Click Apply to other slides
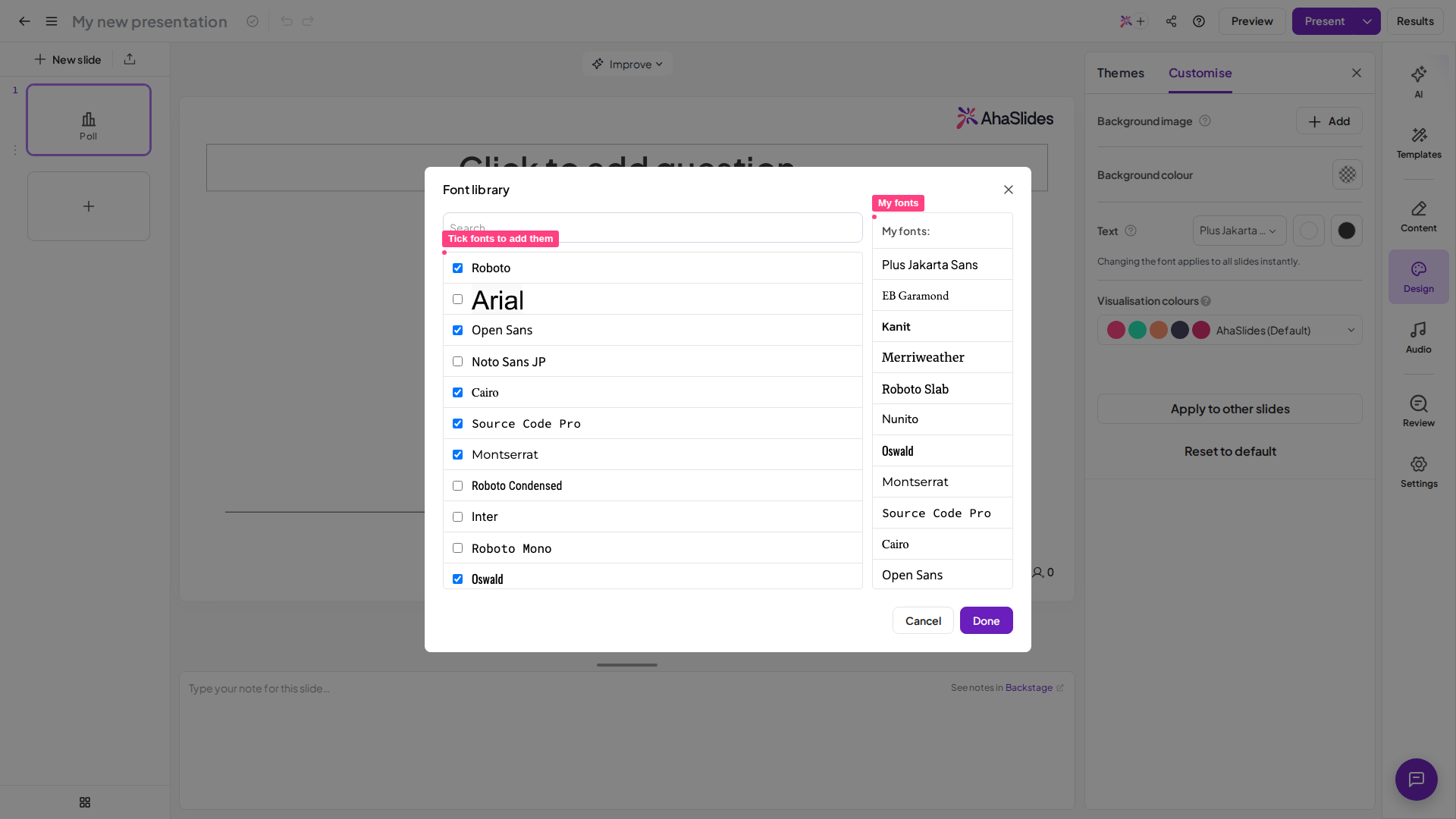 1229,409
